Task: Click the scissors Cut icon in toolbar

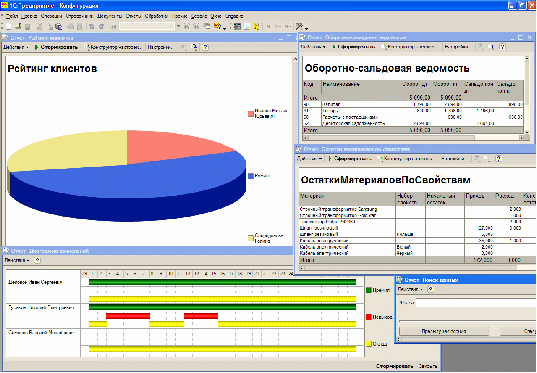Action: pyautogui.click(x=40, y=26)
